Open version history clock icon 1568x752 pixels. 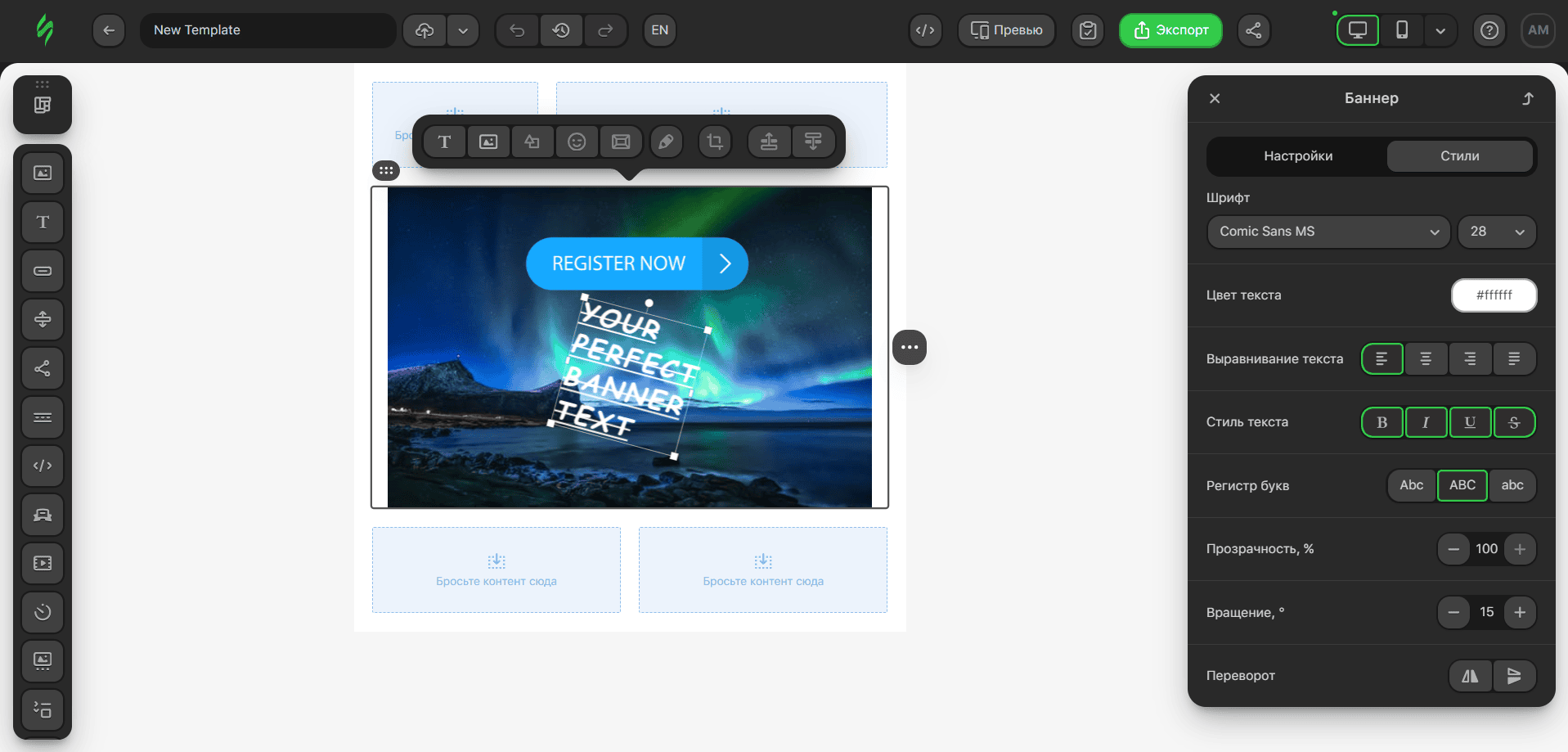point(561,30)
